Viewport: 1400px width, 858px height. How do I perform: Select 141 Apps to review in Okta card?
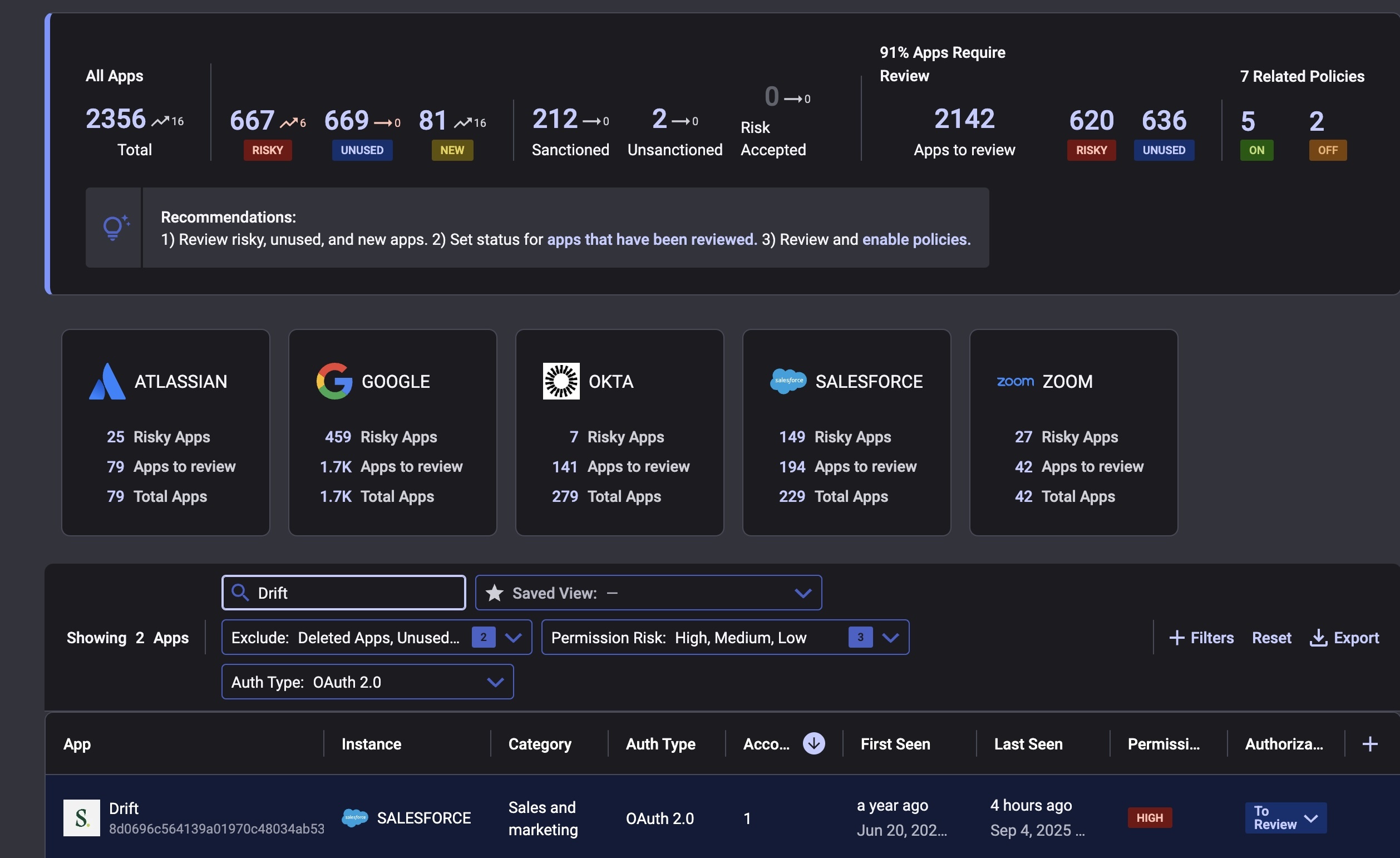[620, 466]
